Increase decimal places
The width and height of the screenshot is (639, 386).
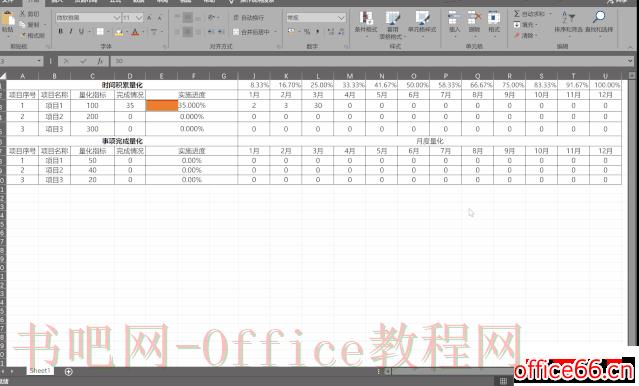point(331,31)
